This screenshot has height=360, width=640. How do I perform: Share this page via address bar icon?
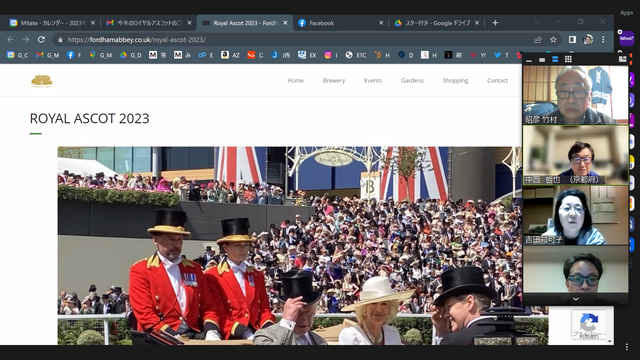click(538, 40)
